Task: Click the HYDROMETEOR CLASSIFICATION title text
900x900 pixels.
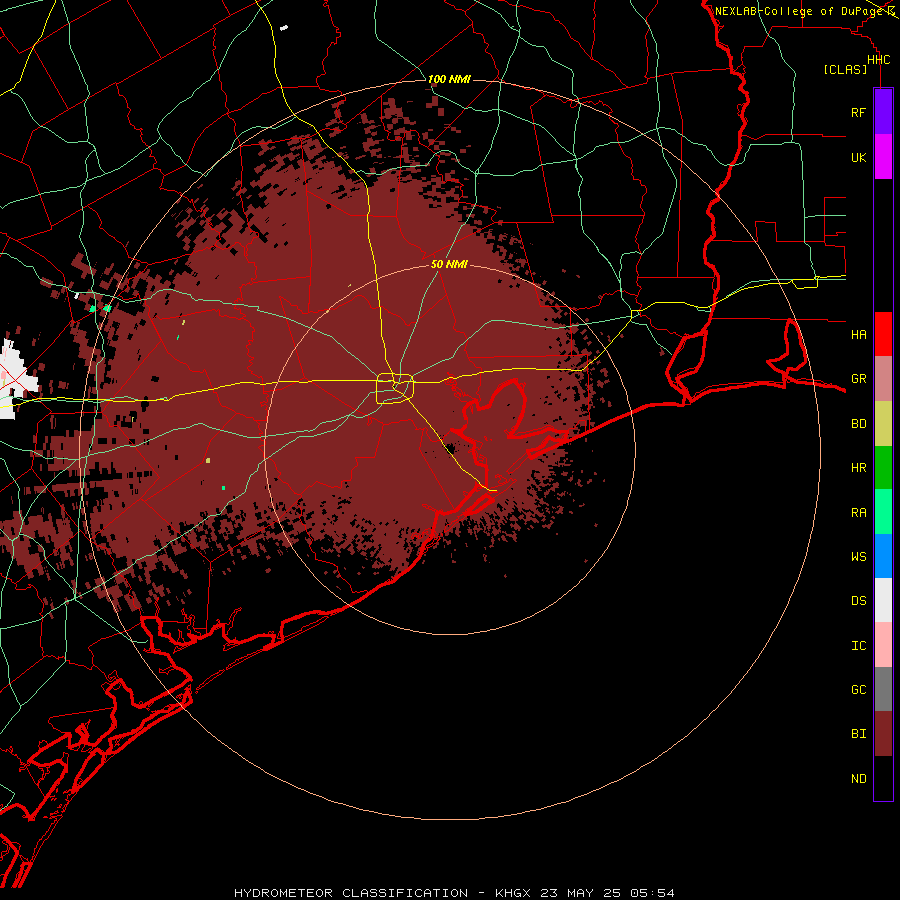Action: (351, 893)
